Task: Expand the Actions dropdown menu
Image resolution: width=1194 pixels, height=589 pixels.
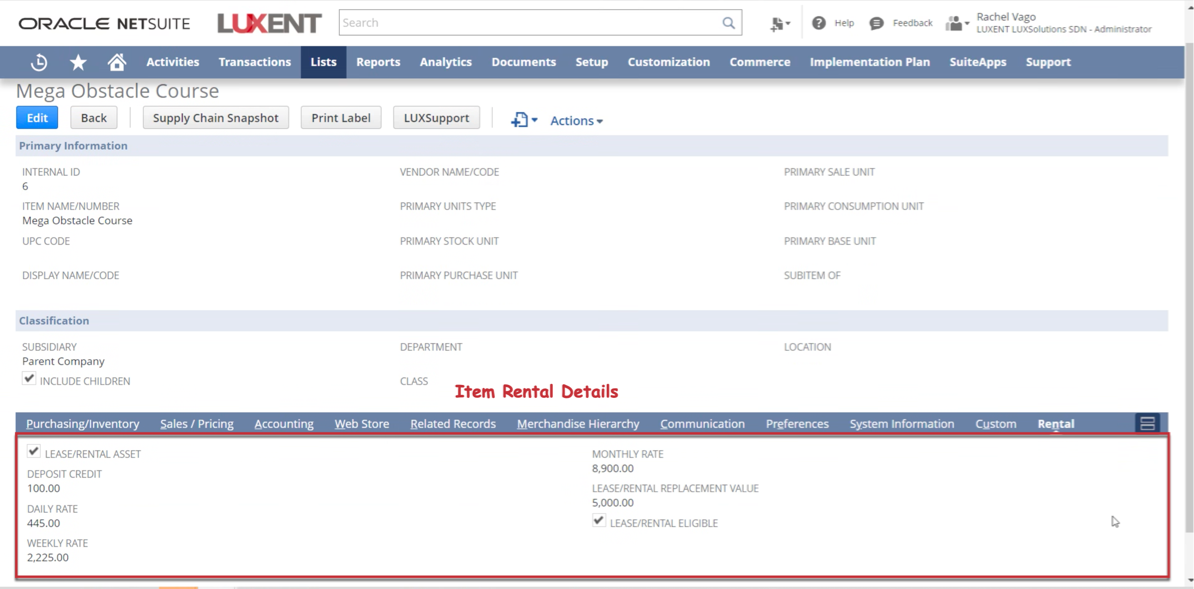Action: point(576,121)
